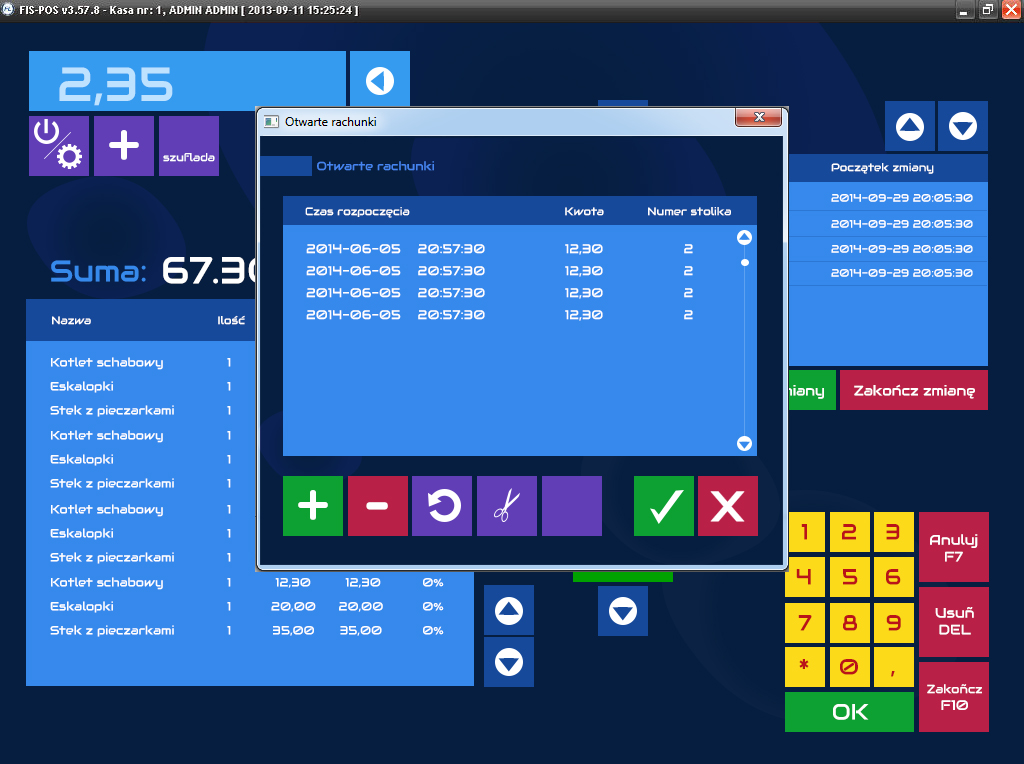Tap the asterisk keypad key
This screenshot has height=764, width=1024.
[805, 667]
